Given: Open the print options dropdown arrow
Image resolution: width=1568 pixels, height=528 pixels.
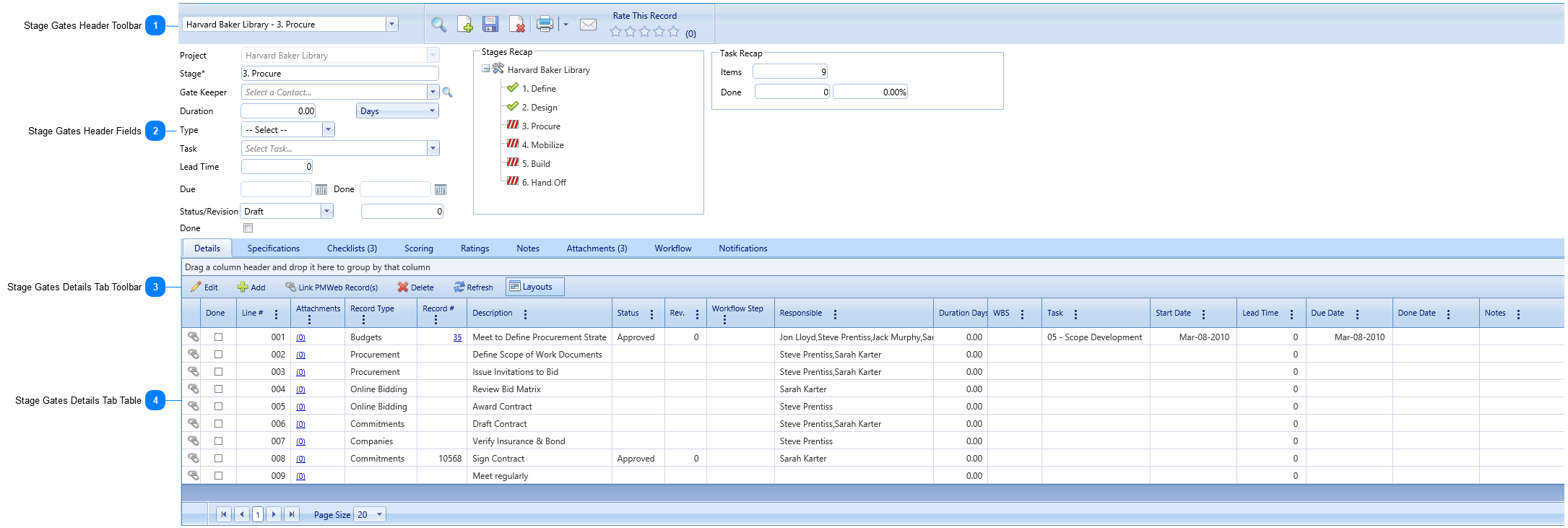Looking at the screenshot, I should point(566,25).
